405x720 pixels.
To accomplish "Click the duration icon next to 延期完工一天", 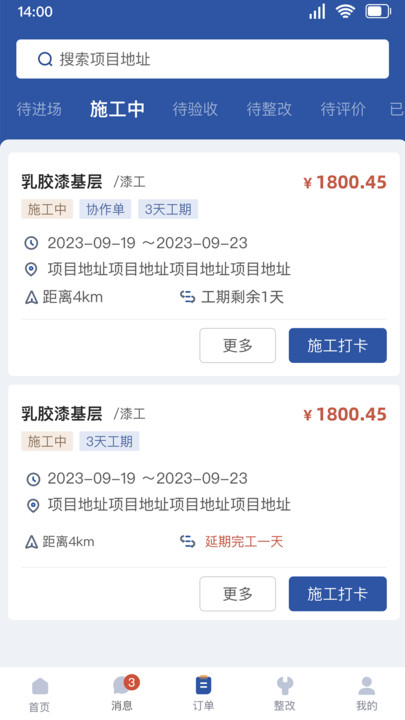I will click(x=187, y=542).
